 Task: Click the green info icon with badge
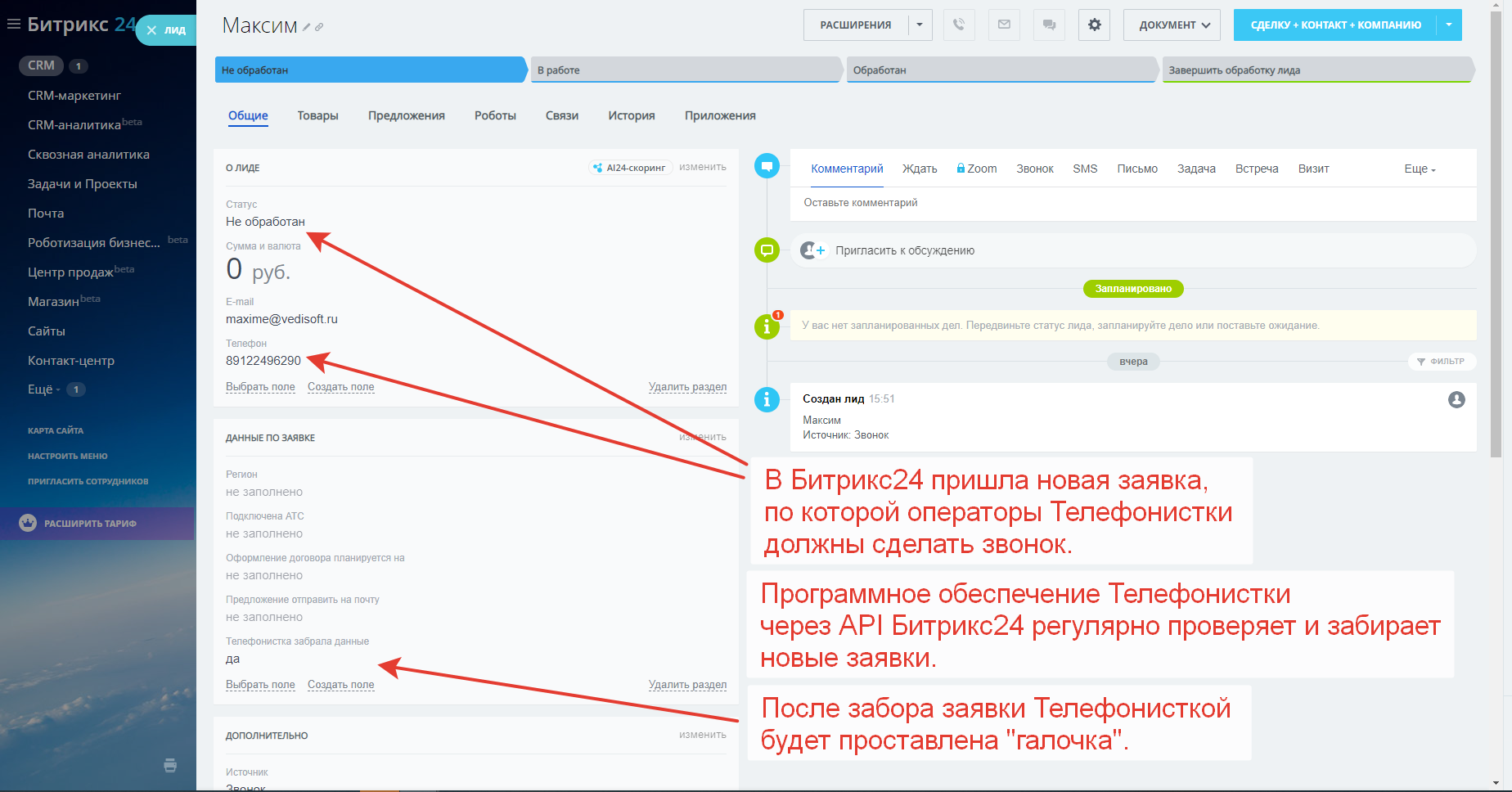pyautogui.click(x=767, y=326)
